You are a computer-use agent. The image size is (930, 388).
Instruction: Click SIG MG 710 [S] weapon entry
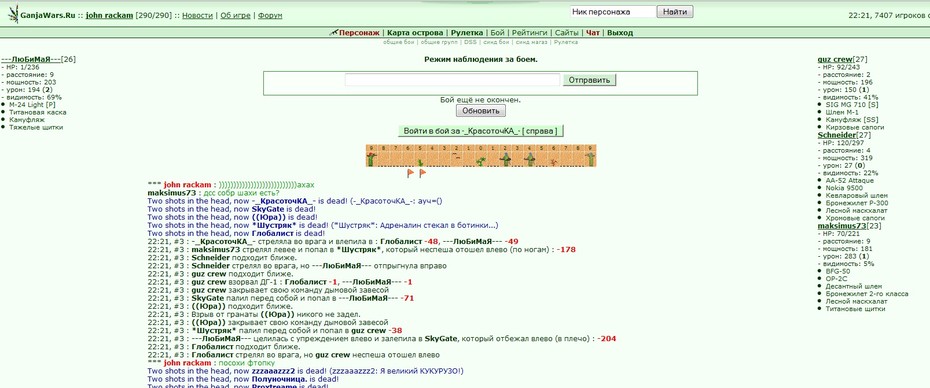851,105
